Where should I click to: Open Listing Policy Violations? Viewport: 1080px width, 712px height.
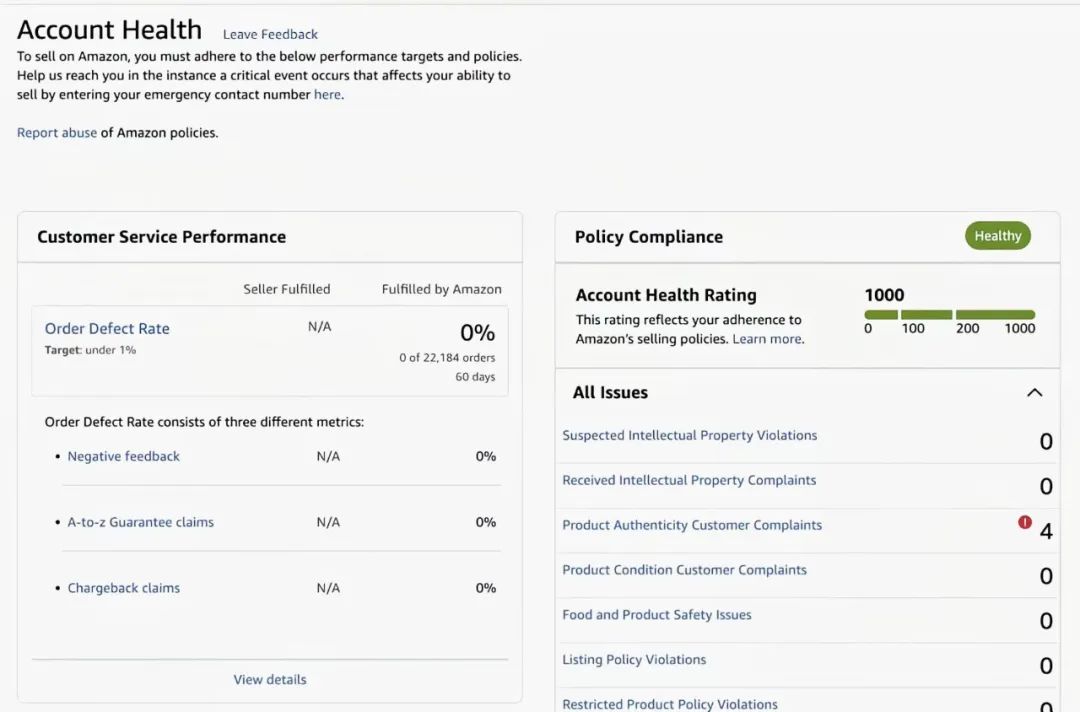634,660
